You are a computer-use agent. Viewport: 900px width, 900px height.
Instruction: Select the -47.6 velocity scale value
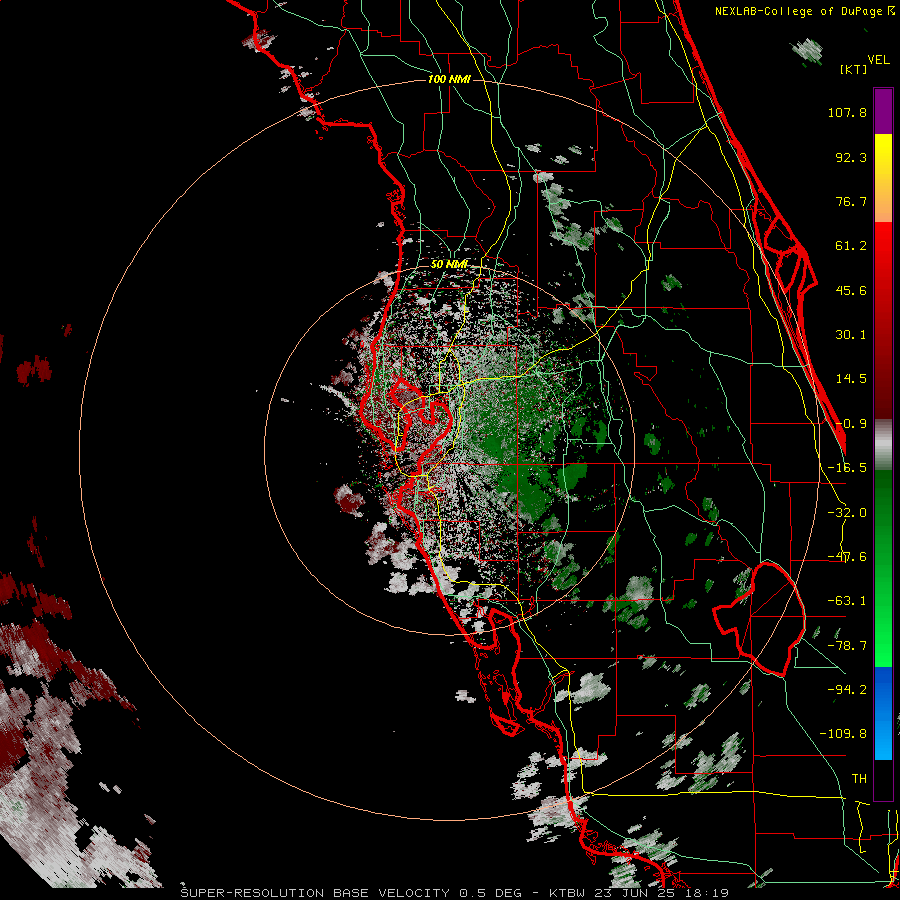point(847,557)
